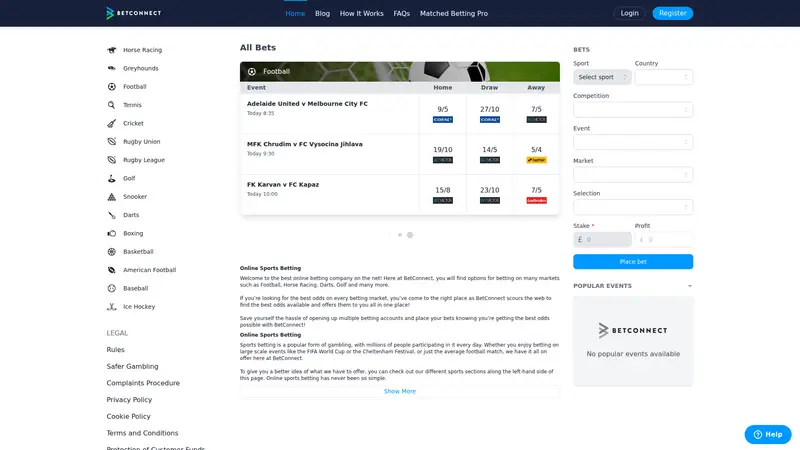Expand description with Show More
The image size is (800, 450).
[400, 391]
